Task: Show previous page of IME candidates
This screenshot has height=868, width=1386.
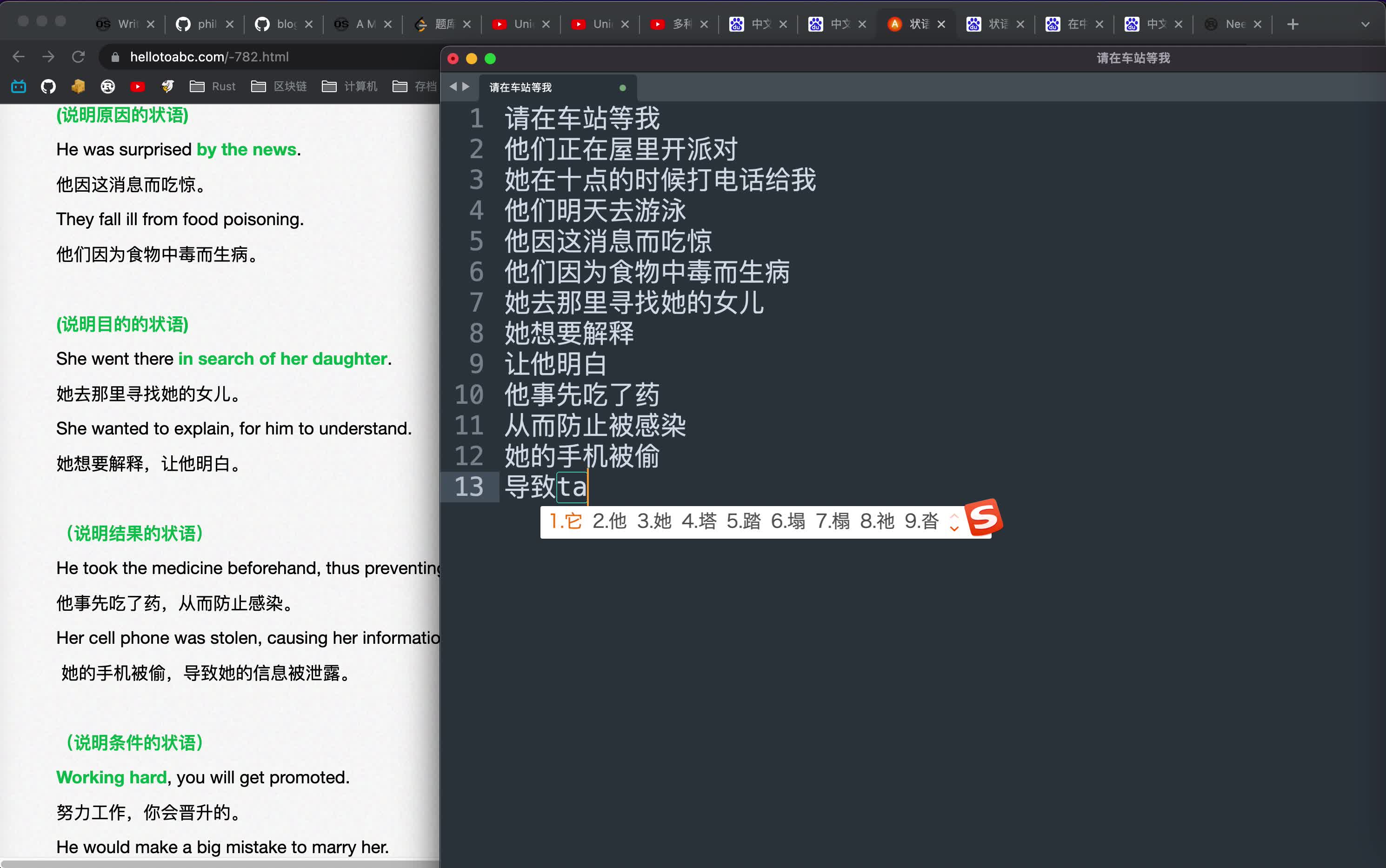Action: click(954, 515)
